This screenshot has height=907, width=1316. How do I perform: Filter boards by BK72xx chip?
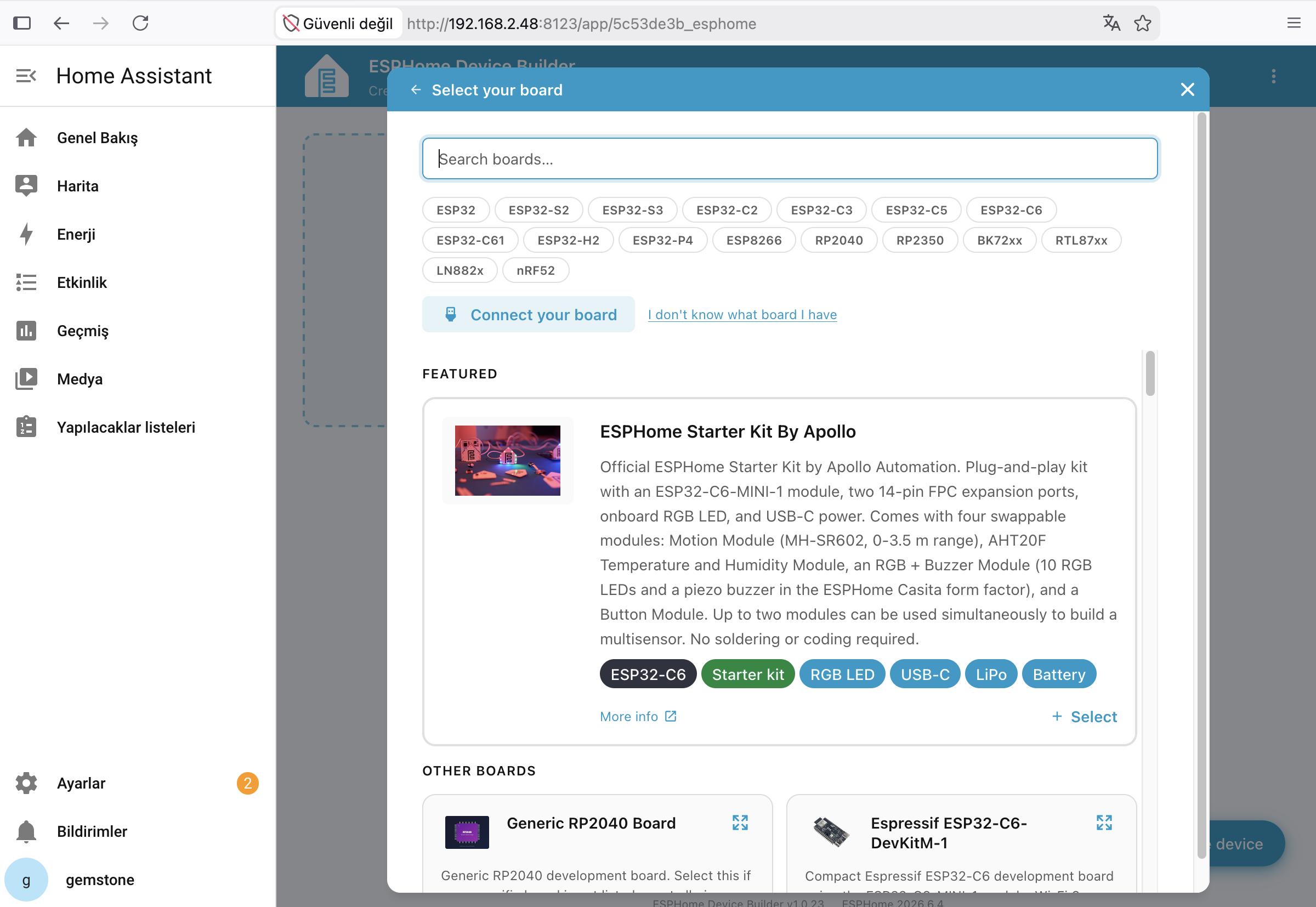click(x=1000, y=240)
